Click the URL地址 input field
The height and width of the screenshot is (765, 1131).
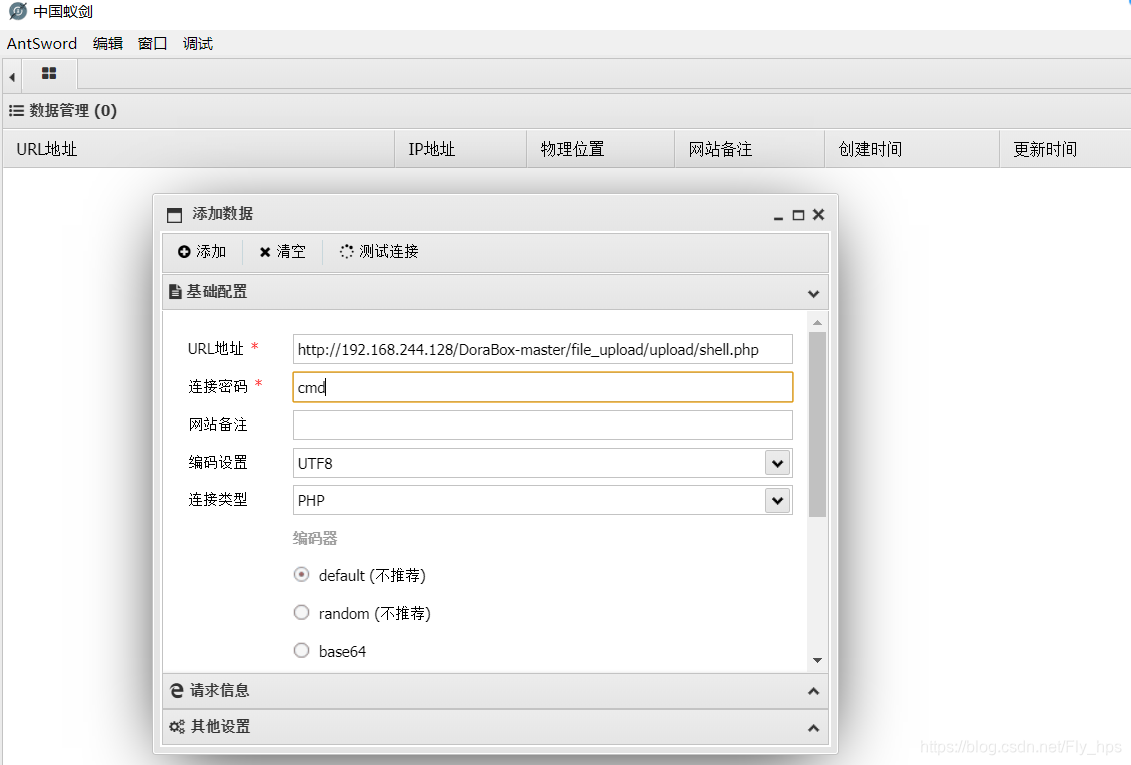click(542, 349)
